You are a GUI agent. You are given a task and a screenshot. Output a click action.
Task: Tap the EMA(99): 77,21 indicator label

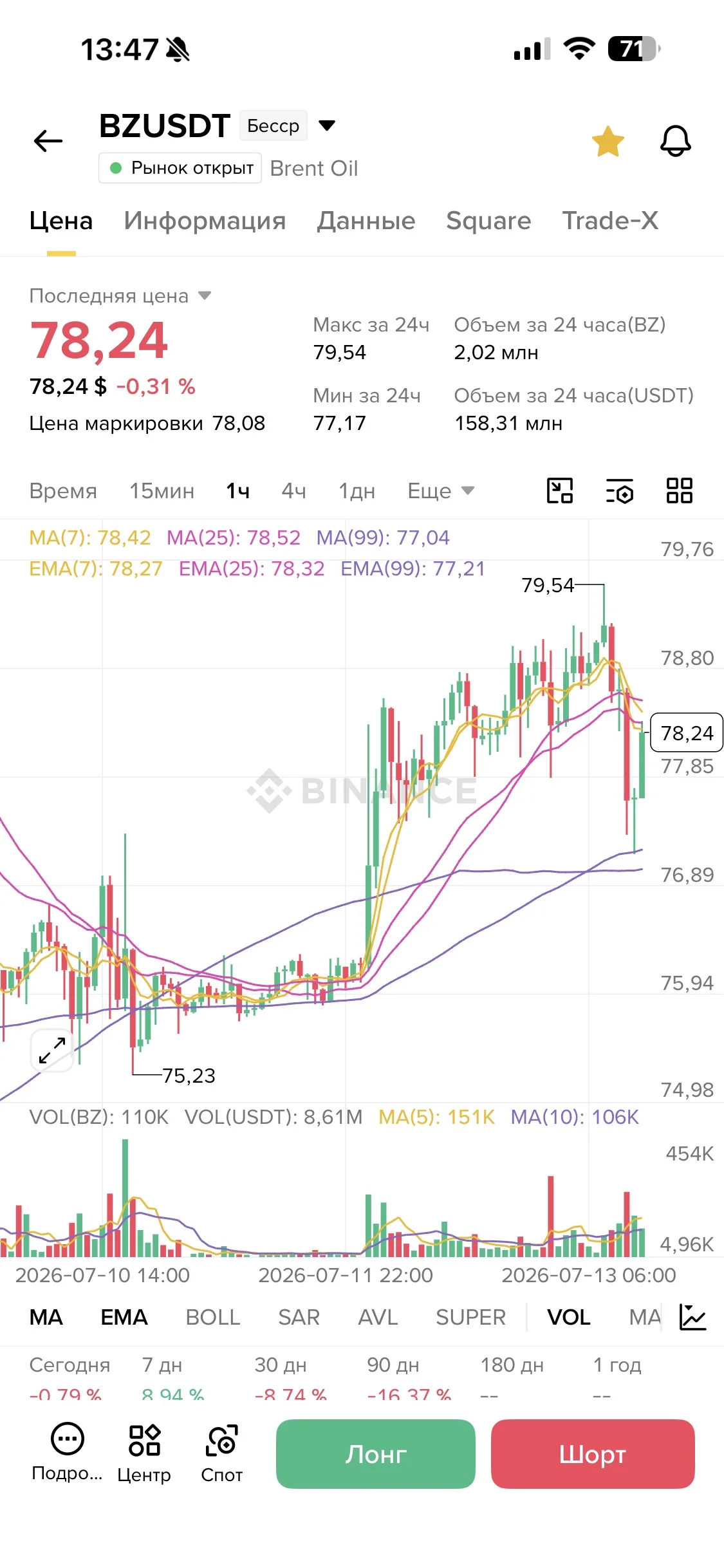(413, 568)
